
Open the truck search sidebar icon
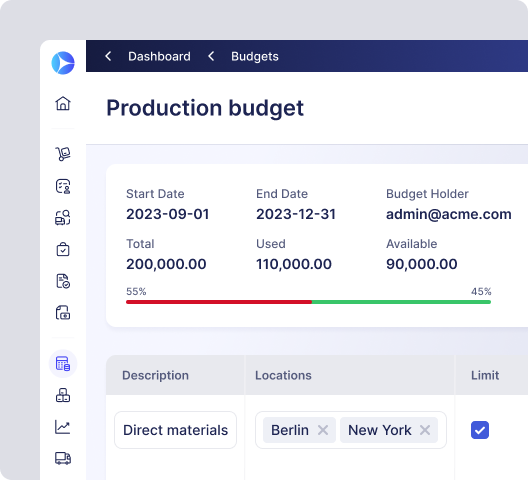63,218
